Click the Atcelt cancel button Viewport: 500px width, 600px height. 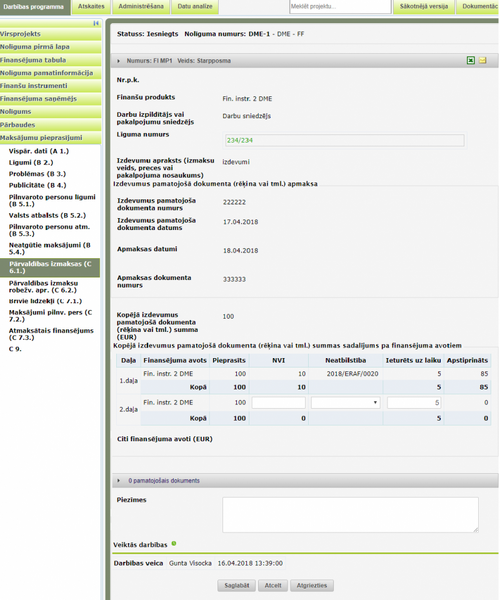(273, 585)
